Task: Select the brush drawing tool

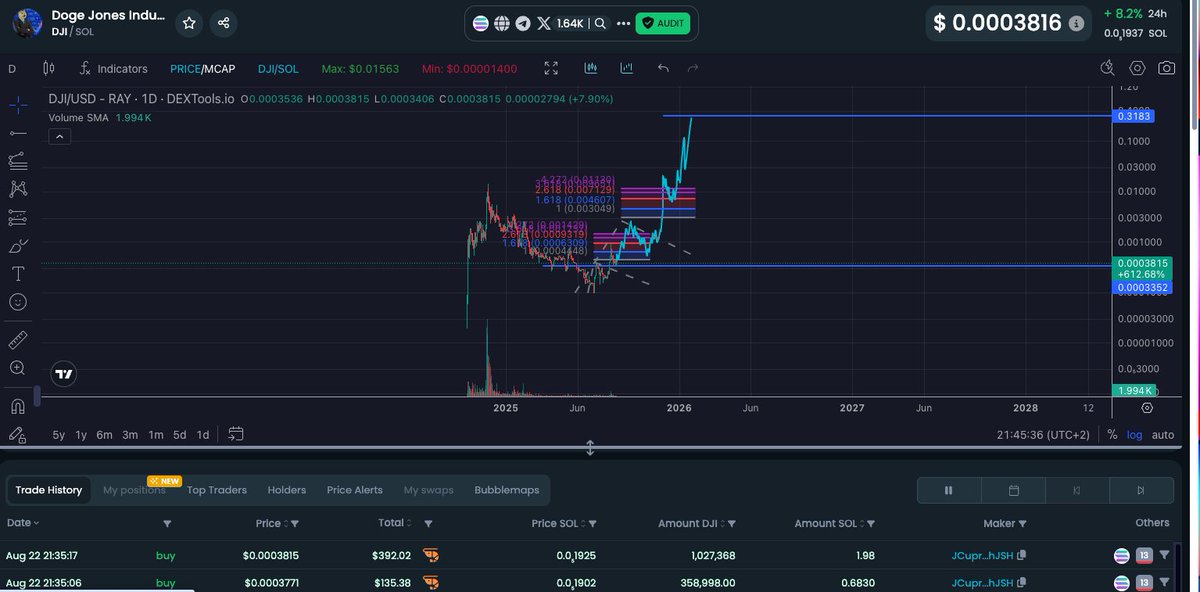Action: click(17, 245)
